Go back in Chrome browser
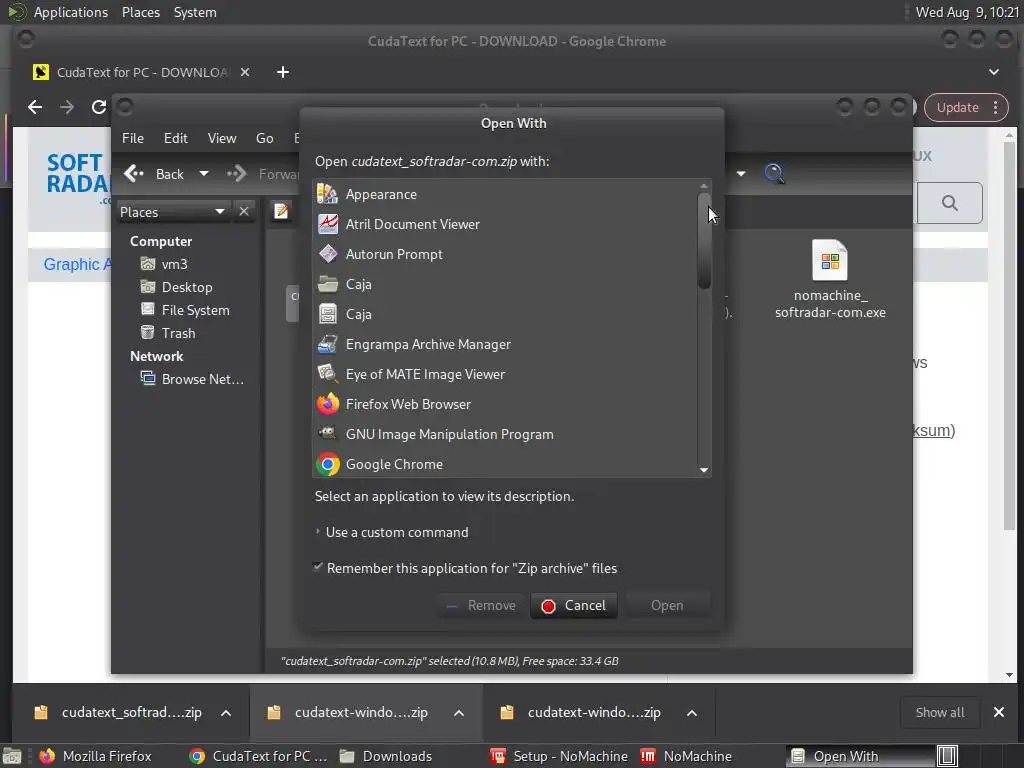 point(35,107)
